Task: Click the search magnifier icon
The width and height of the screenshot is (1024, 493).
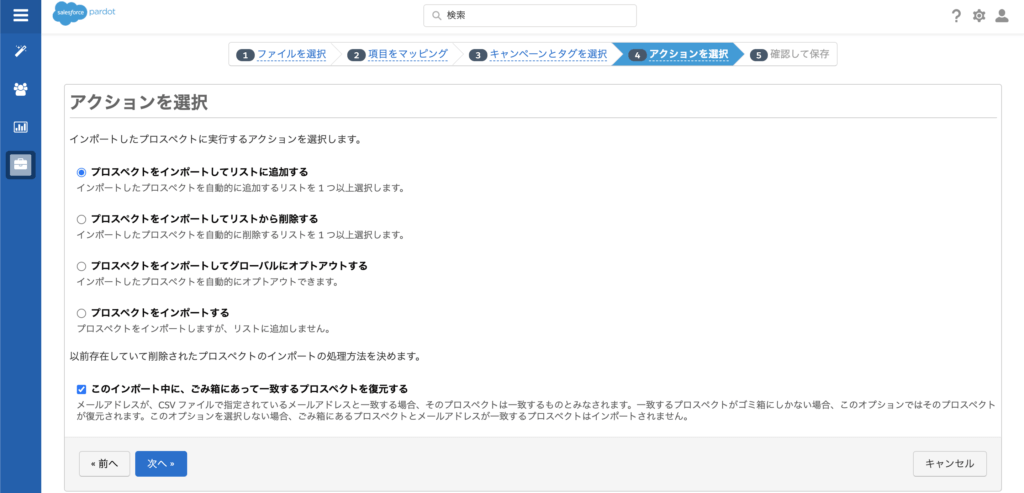Action: (436, 16)
